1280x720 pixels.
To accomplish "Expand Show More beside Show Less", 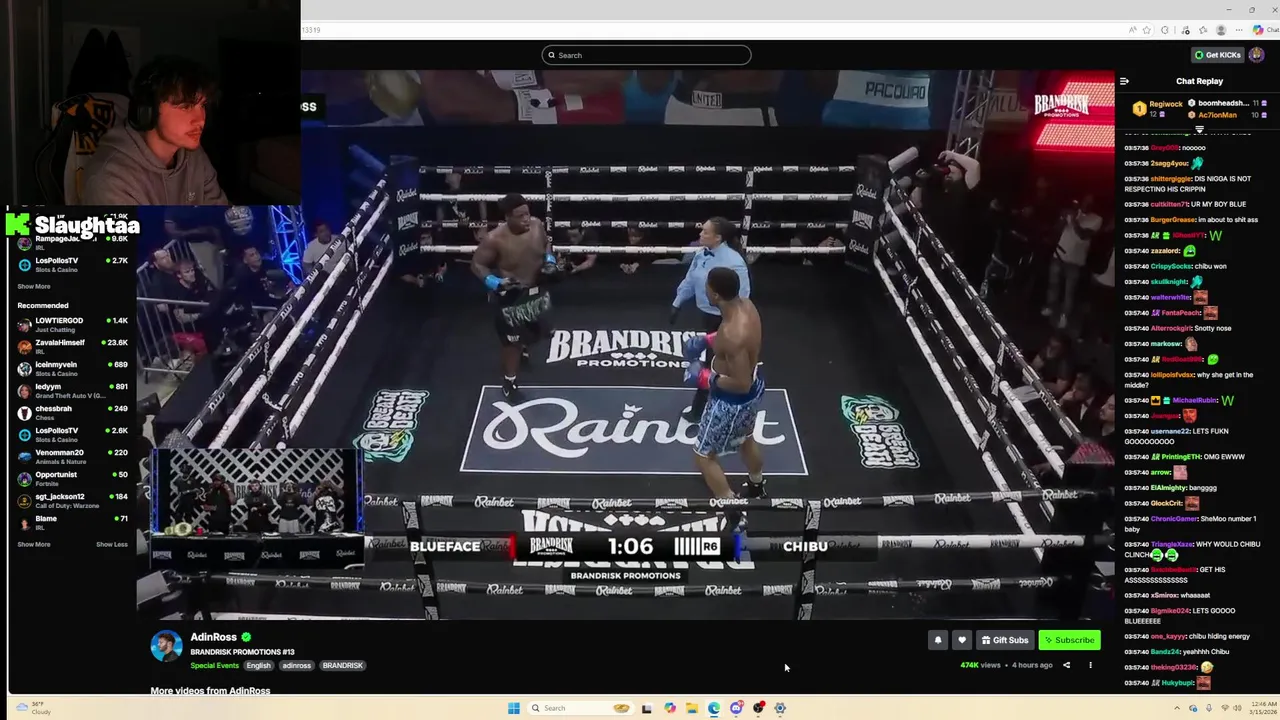I will [33, 544].
